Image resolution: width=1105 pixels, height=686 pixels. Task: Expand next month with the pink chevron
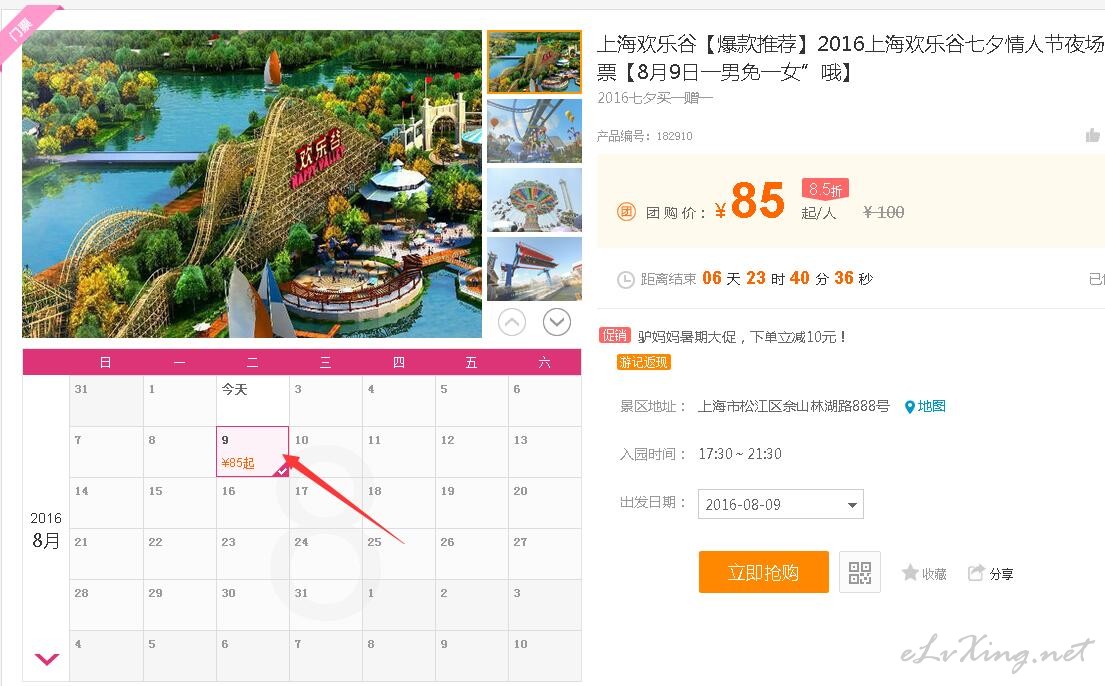coord(47,659)
